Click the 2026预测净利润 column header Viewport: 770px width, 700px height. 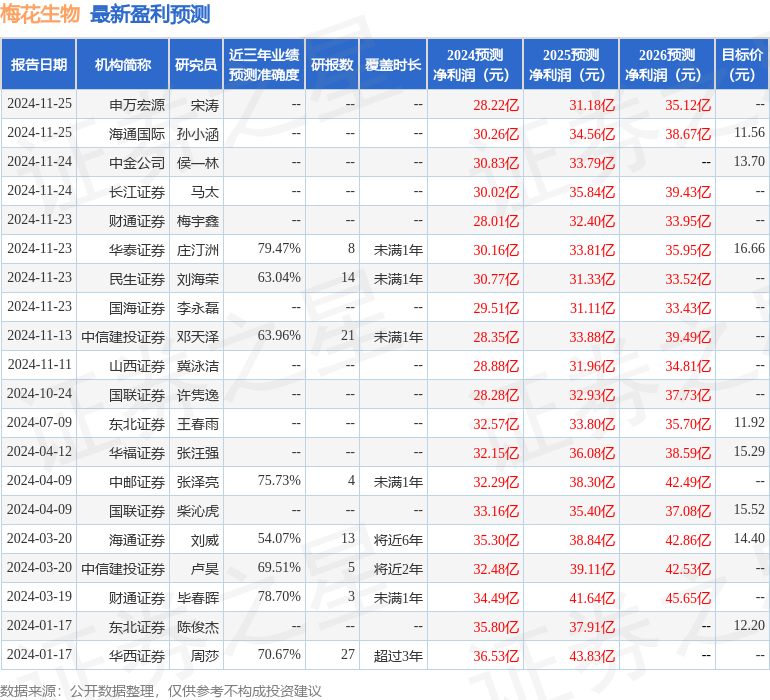[667, 65]
